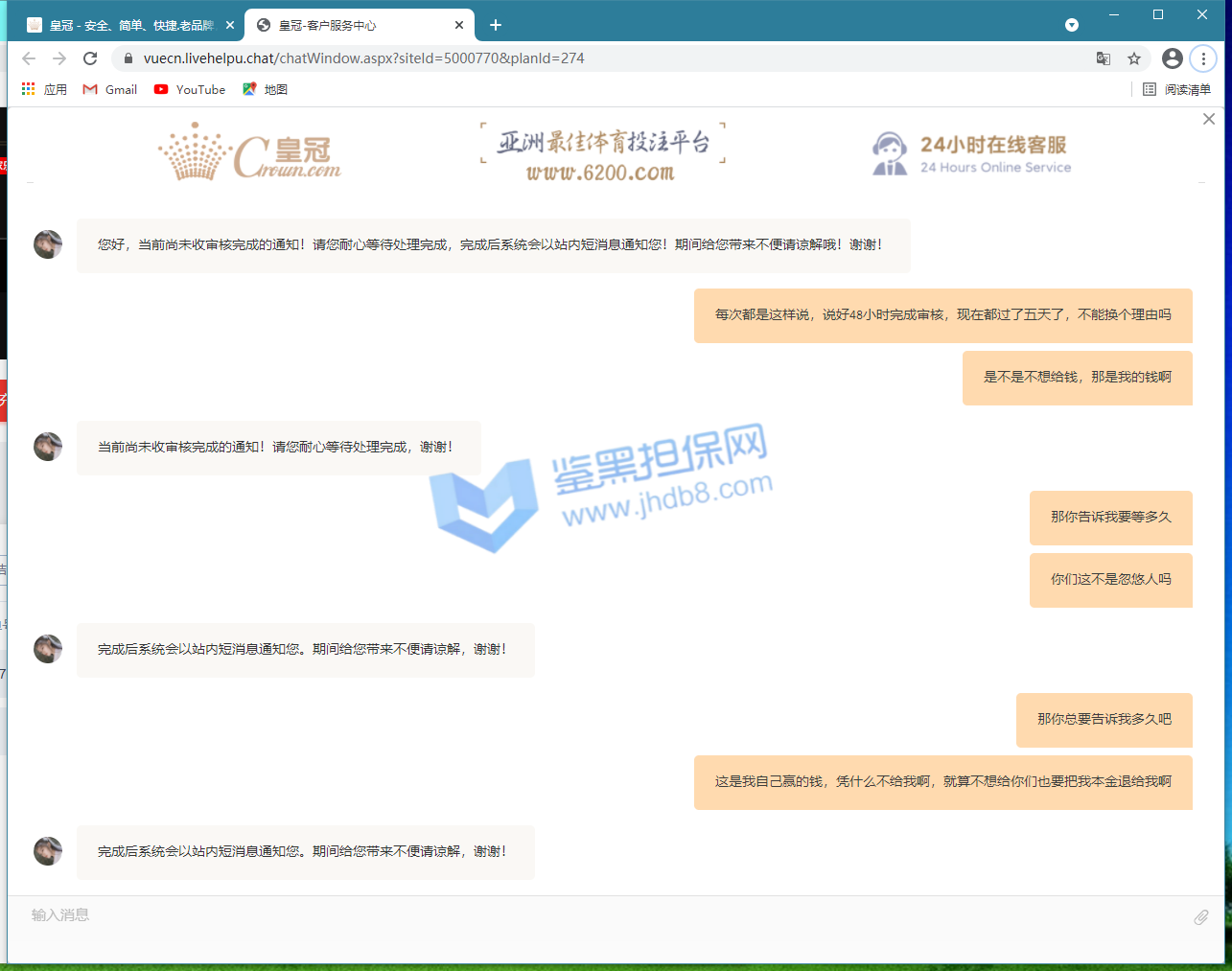Open the translate page icon

pyautogui.click(x=1104, y=58)
